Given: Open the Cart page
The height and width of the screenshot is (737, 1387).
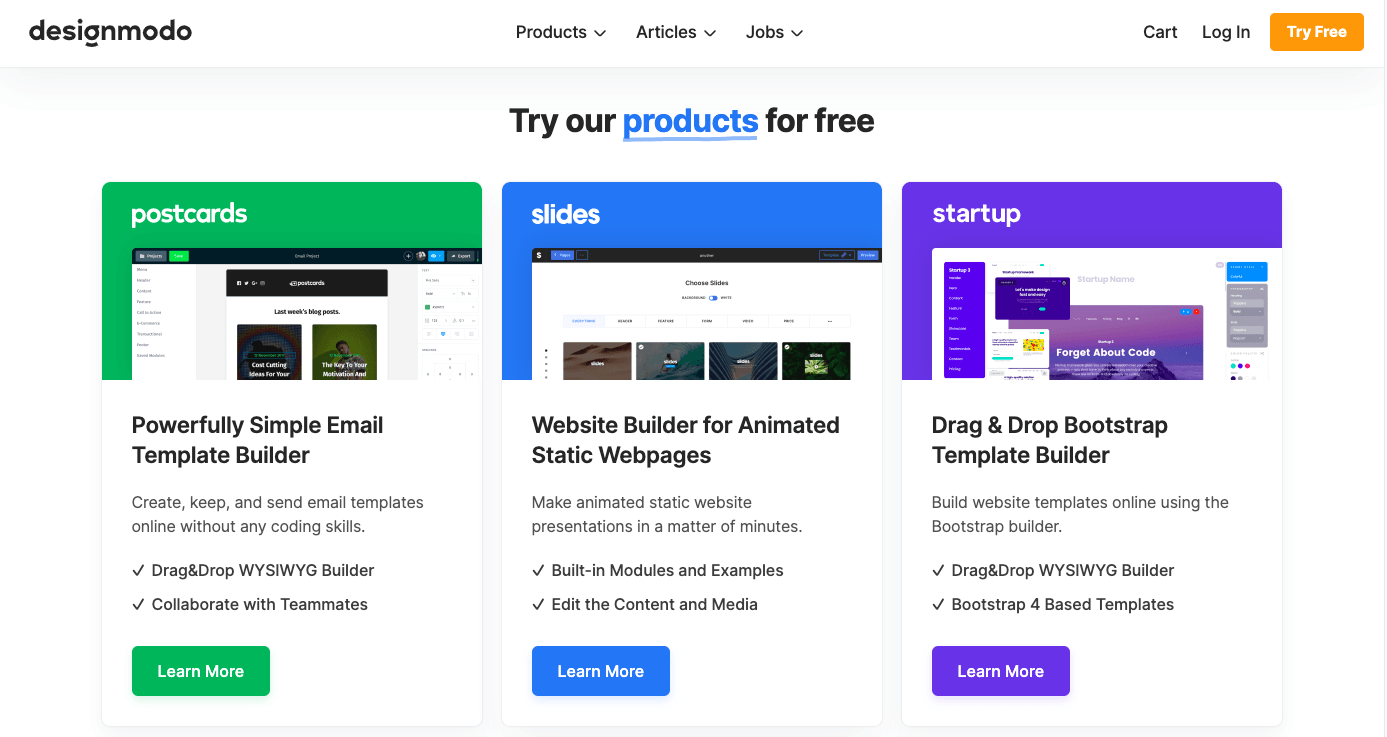Looking at the screenshot, I should tap(1160, 32).
